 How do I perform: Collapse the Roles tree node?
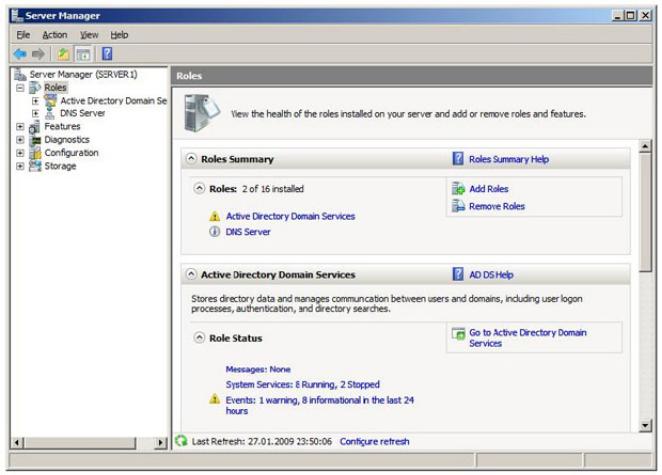coord(20,88)
